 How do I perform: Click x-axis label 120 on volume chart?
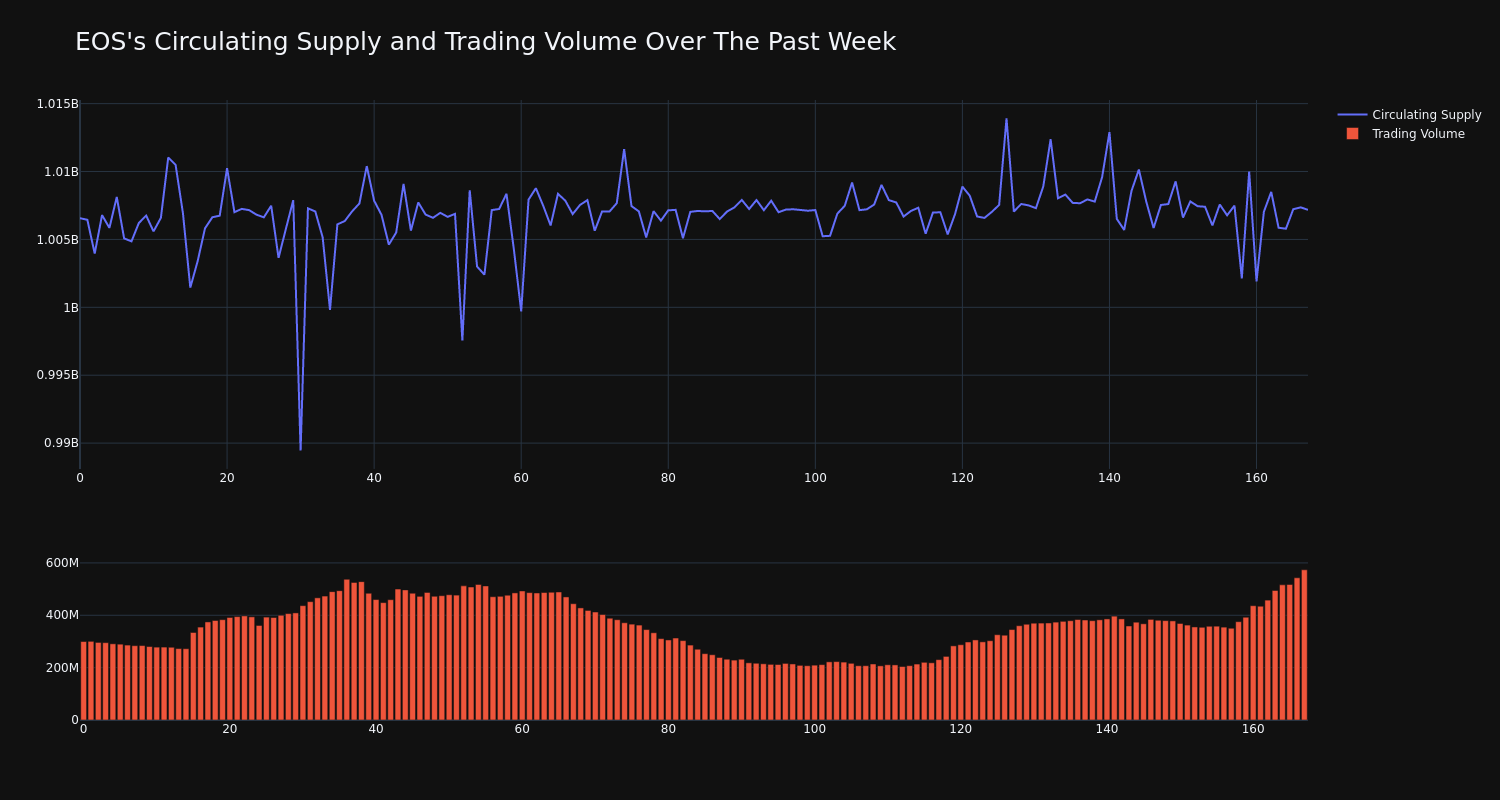click(961, 729)
